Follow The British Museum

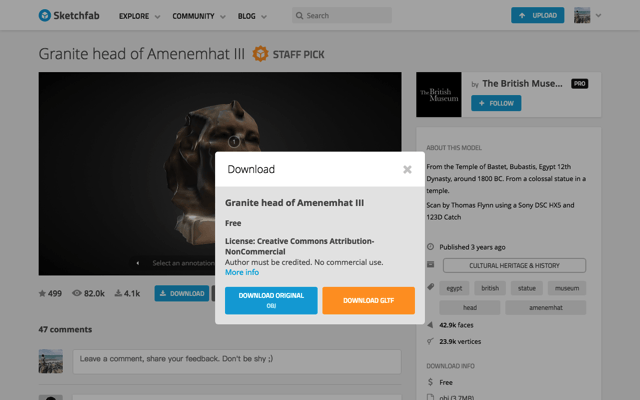pos(496,103)
